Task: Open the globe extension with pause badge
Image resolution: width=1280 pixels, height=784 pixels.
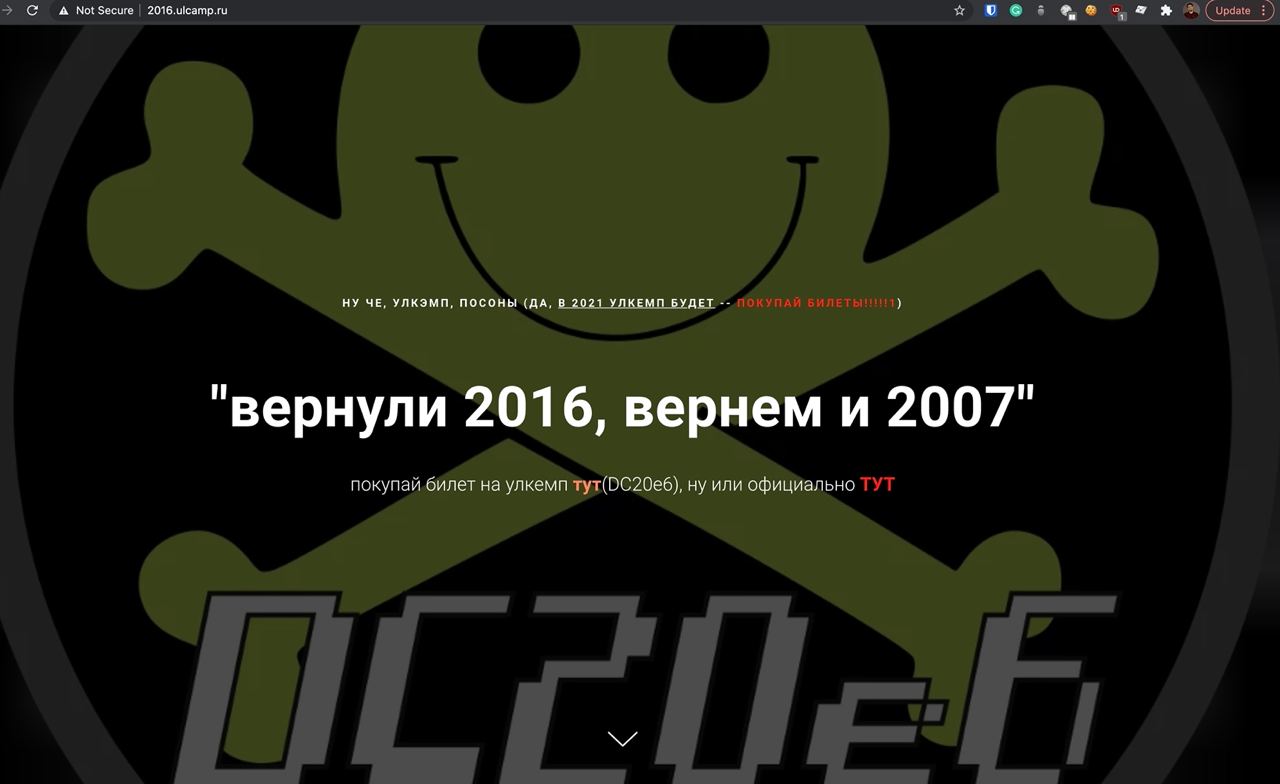Action: (1067, 11)
